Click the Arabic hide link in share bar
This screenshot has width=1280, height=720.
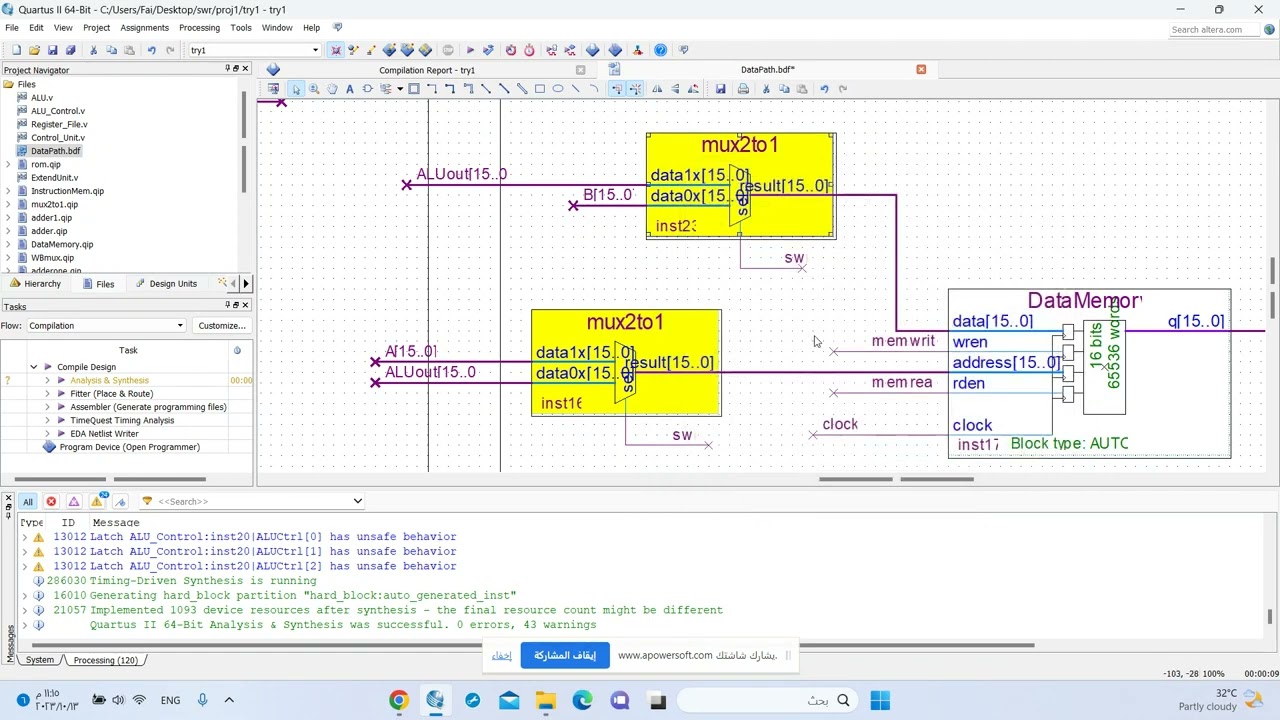501,656
